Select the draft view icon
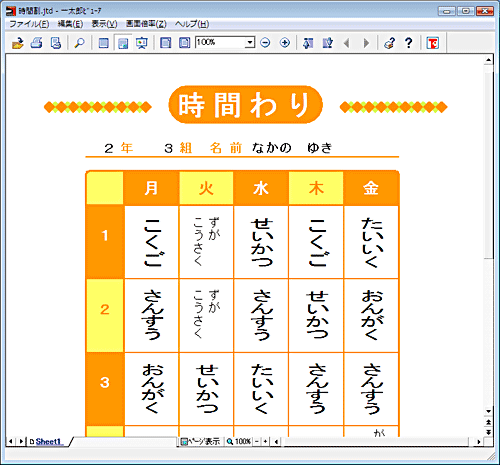 pos(104,43)
